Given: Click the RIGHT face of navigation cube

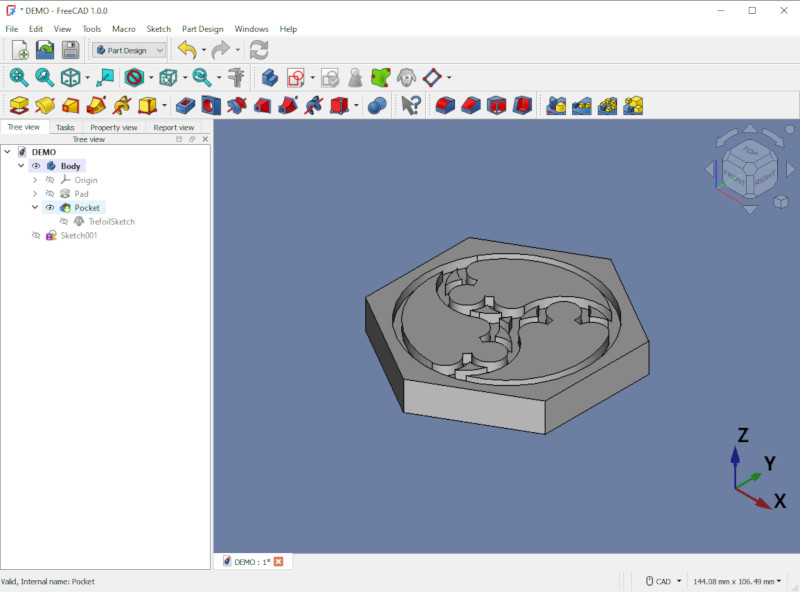Looking at the screenshot, I should (764, 178).
